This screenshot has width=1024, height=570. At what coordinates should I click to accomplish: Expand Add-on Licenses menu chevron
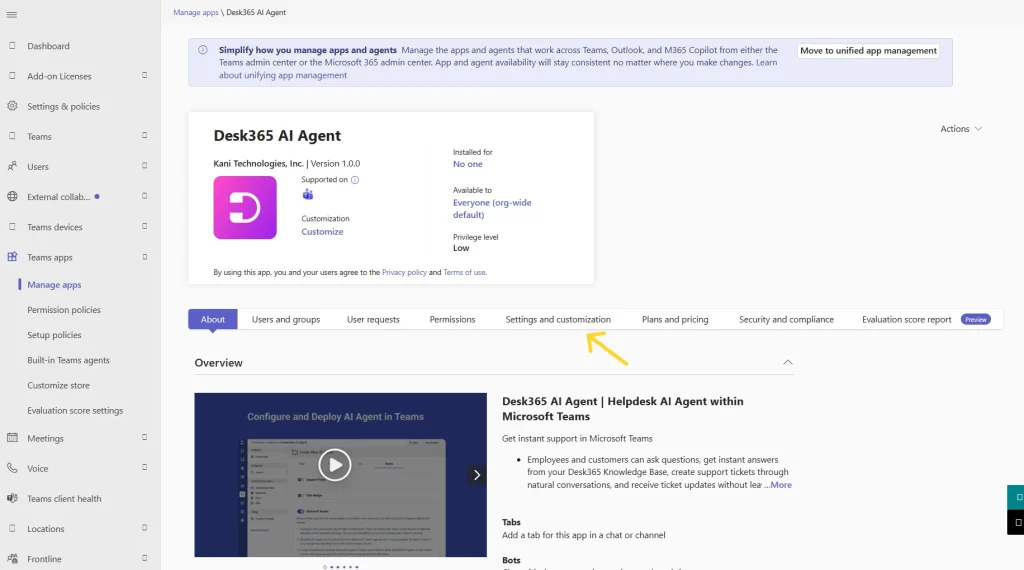pyautogui.click(x=144, y=75)
